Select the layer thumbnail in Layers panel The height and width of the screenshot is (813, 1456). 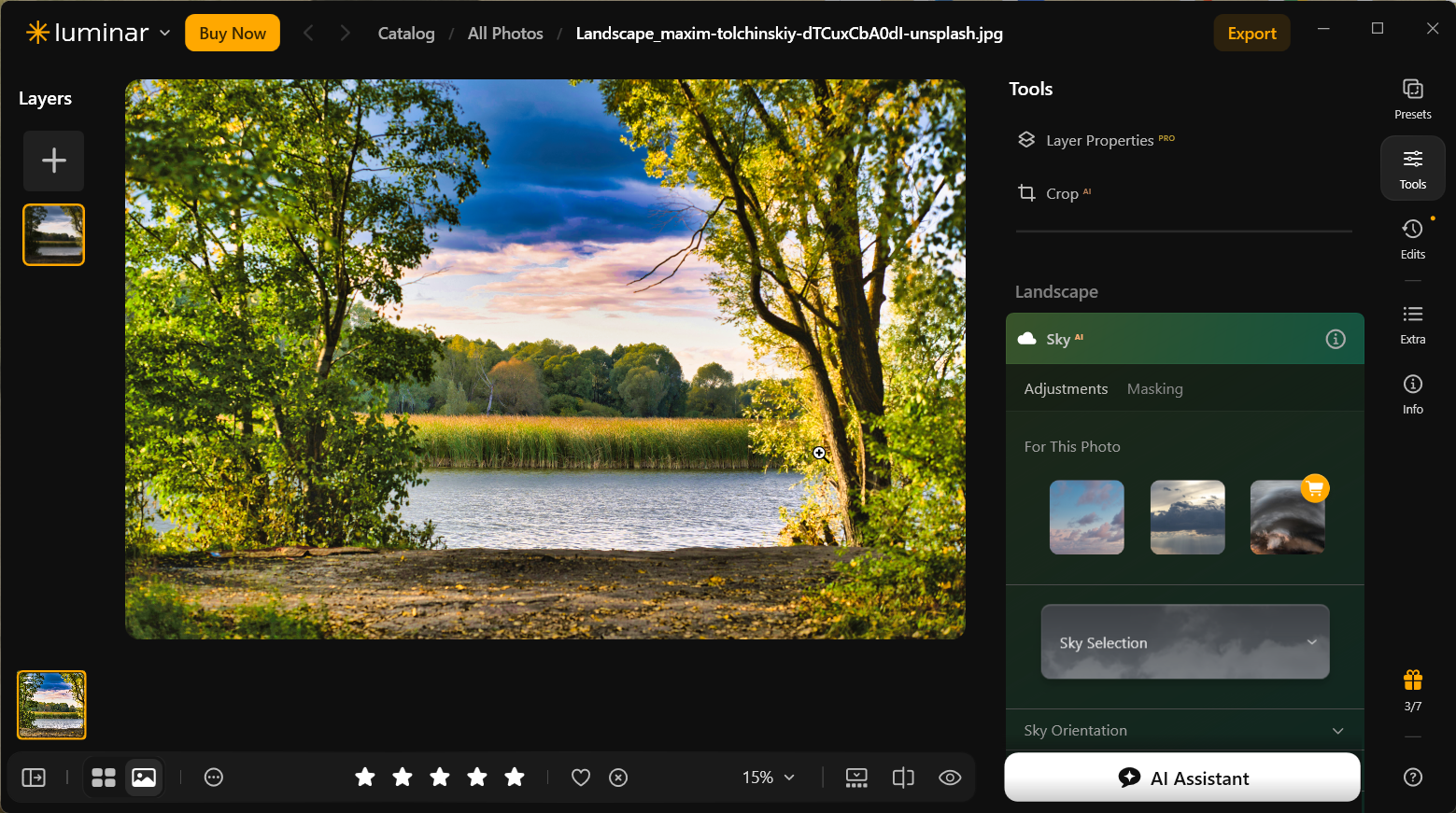point(54,234)
